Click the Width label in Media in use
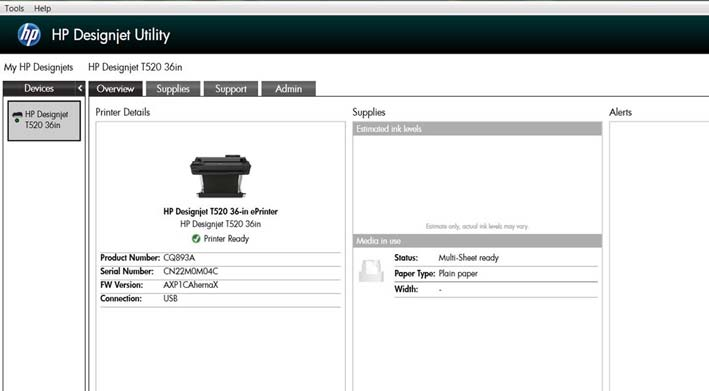709x391 pixels. point(406,289)
